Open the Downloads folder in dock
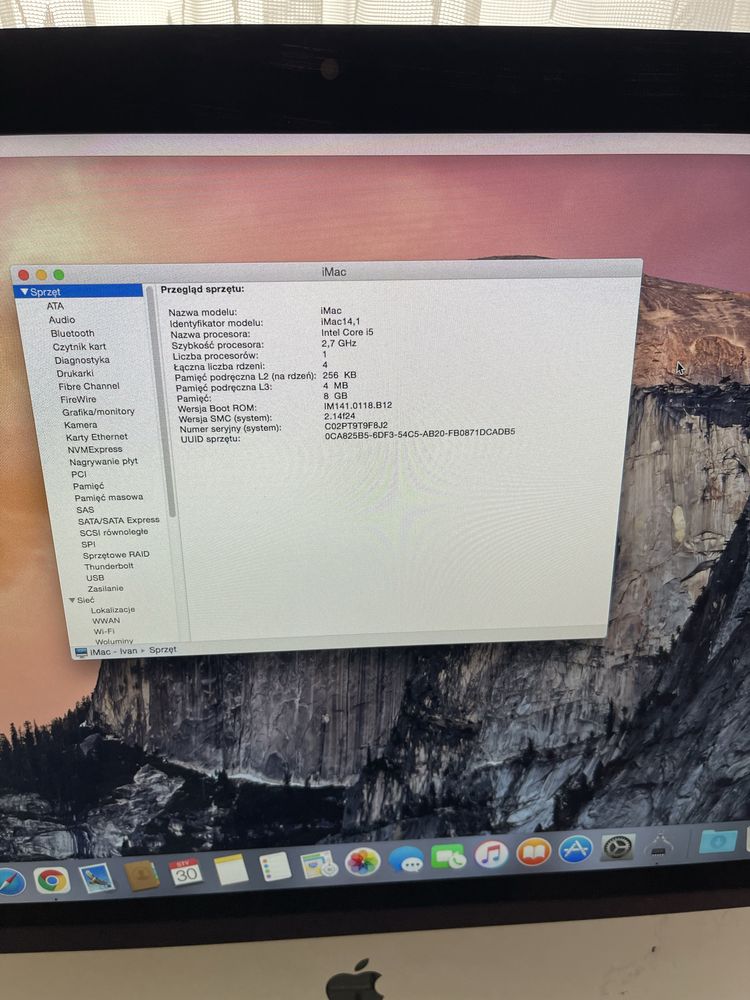Screen dimensions: 750x1000 pyautogui.click(x=719, y=841)
